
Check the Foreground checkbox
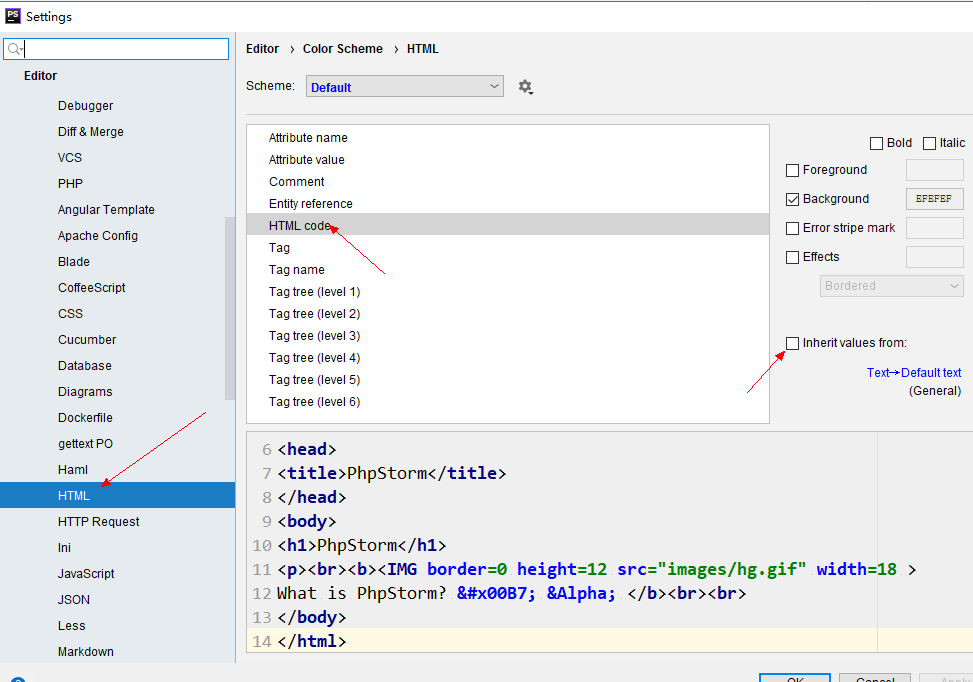792,170
